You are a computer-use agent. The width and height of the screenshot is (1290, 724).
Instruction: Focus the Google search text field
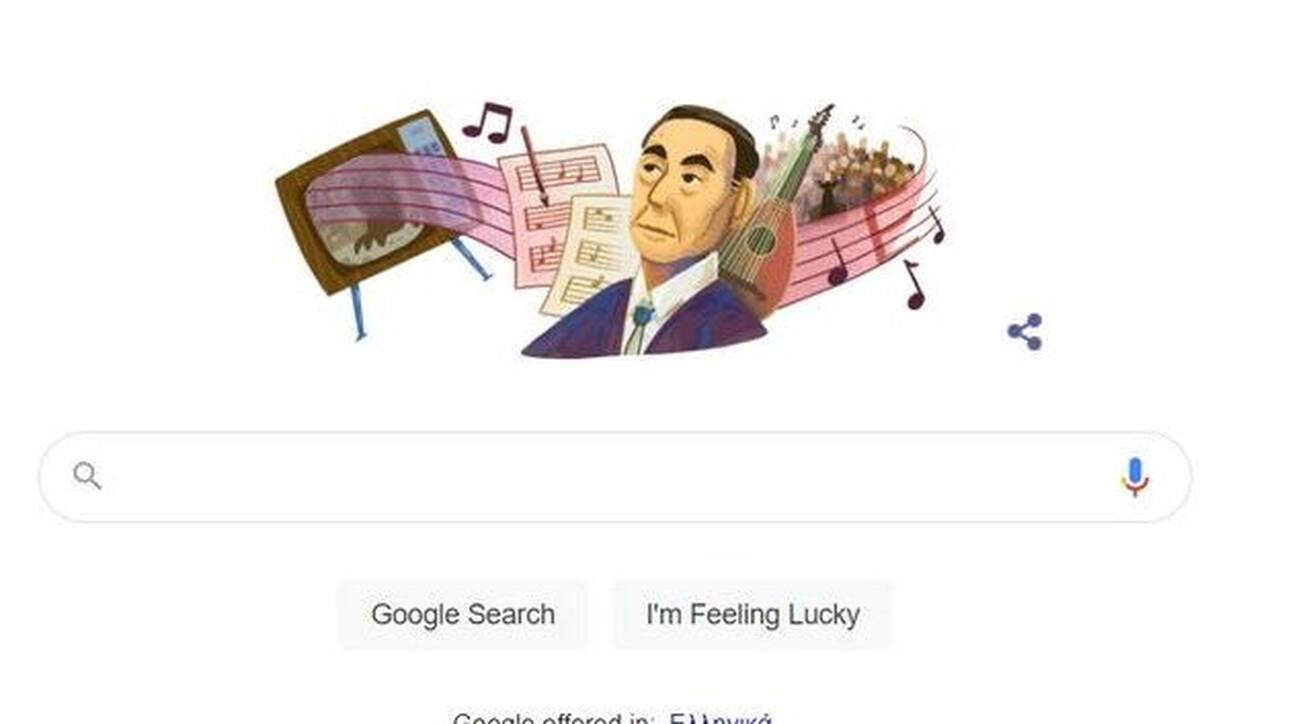click(x=614, y=477)
